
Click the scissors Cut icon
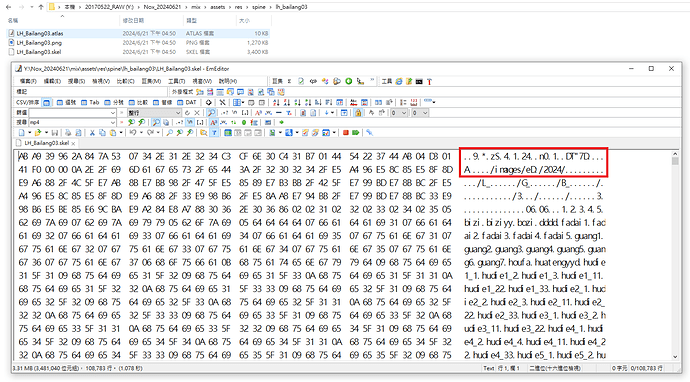92,132
